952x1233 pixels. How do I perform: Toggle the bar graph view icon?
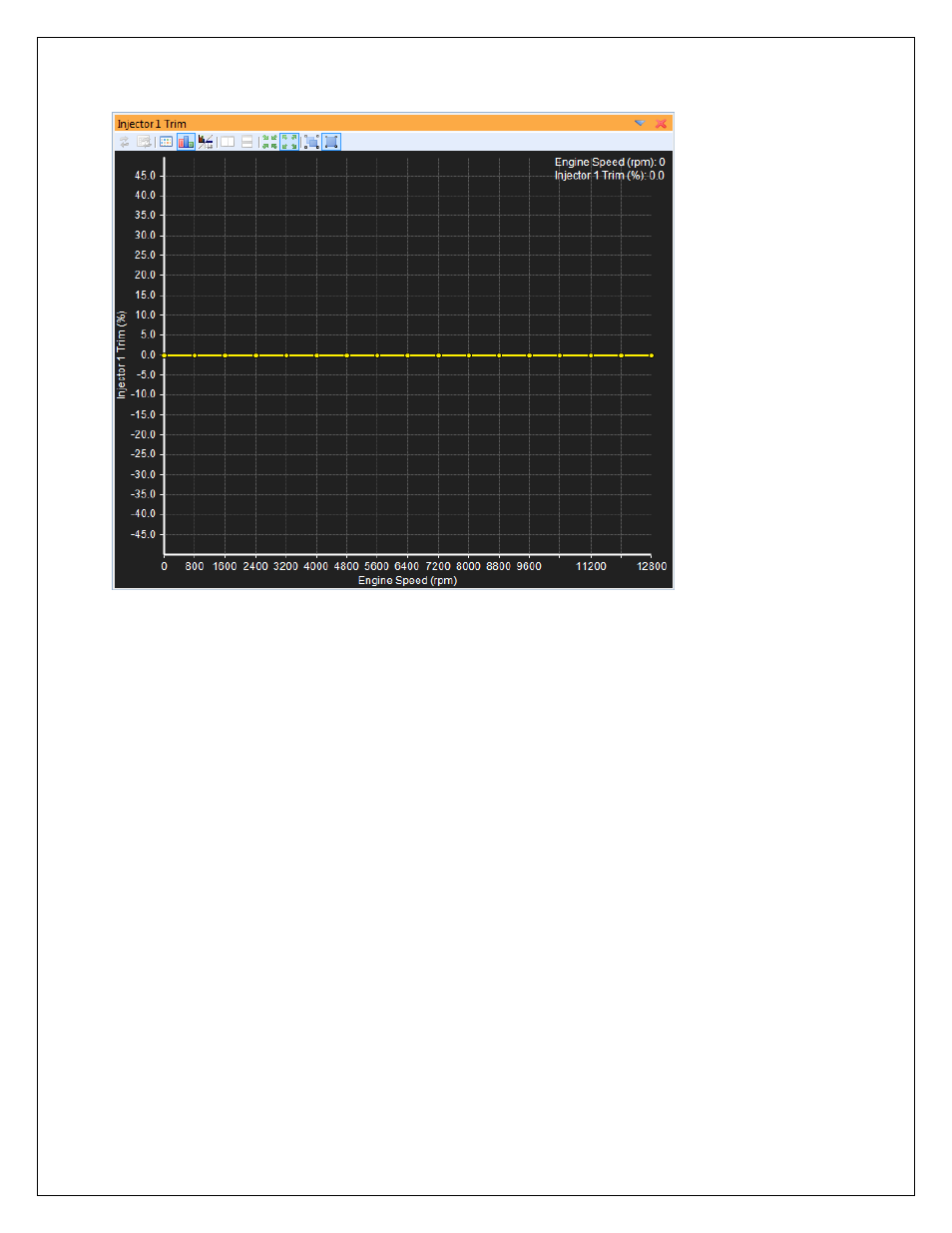coord(186,142)
